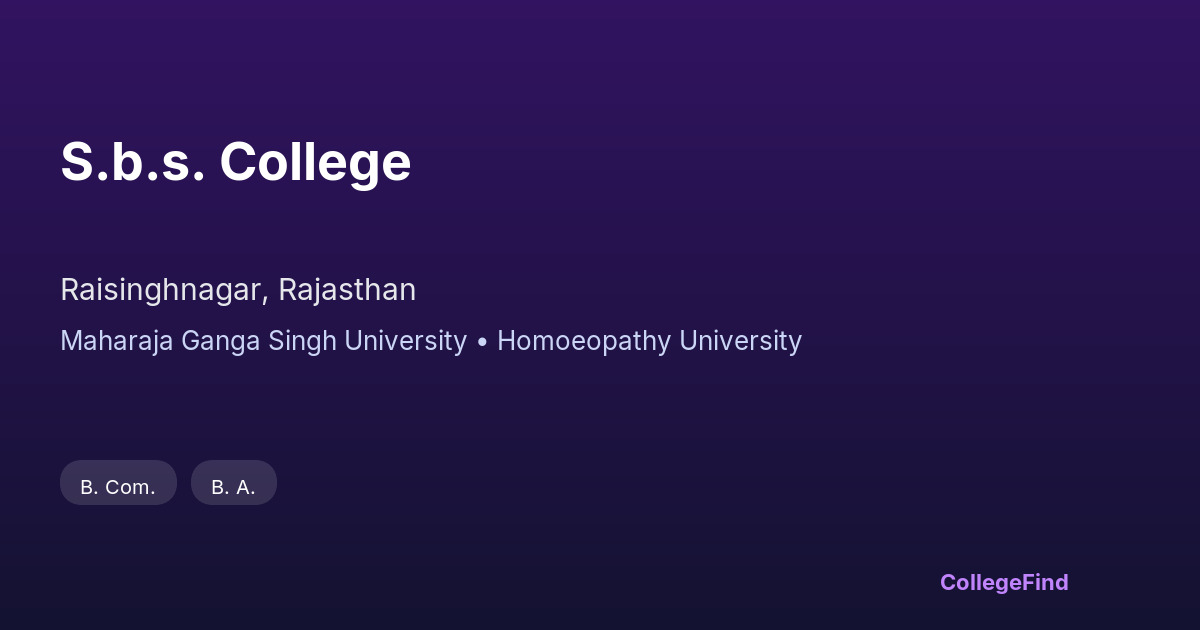This screenshot has height=630, width=1200.
Task: Click the word "Raisinghnagar" in location
Action: pos(163,290)
